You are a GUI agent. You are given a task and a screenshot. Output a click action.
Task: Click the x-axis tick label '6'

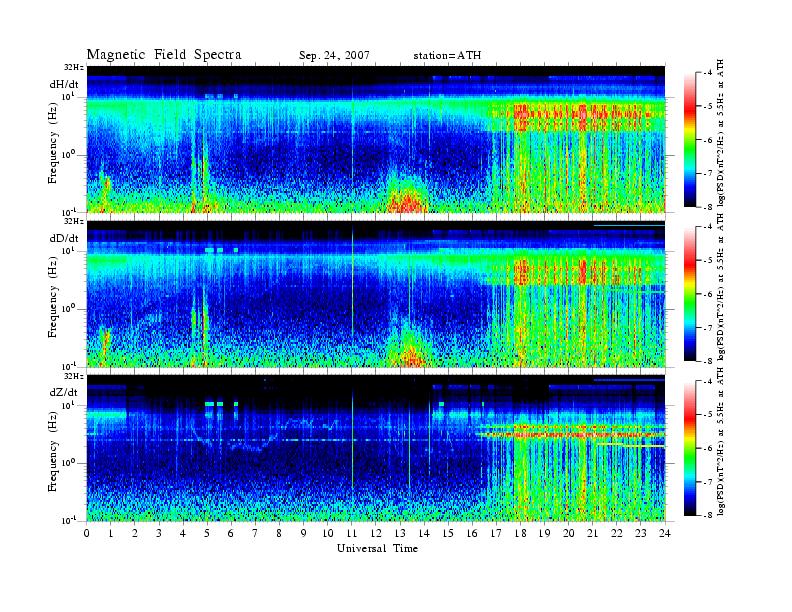231,533
